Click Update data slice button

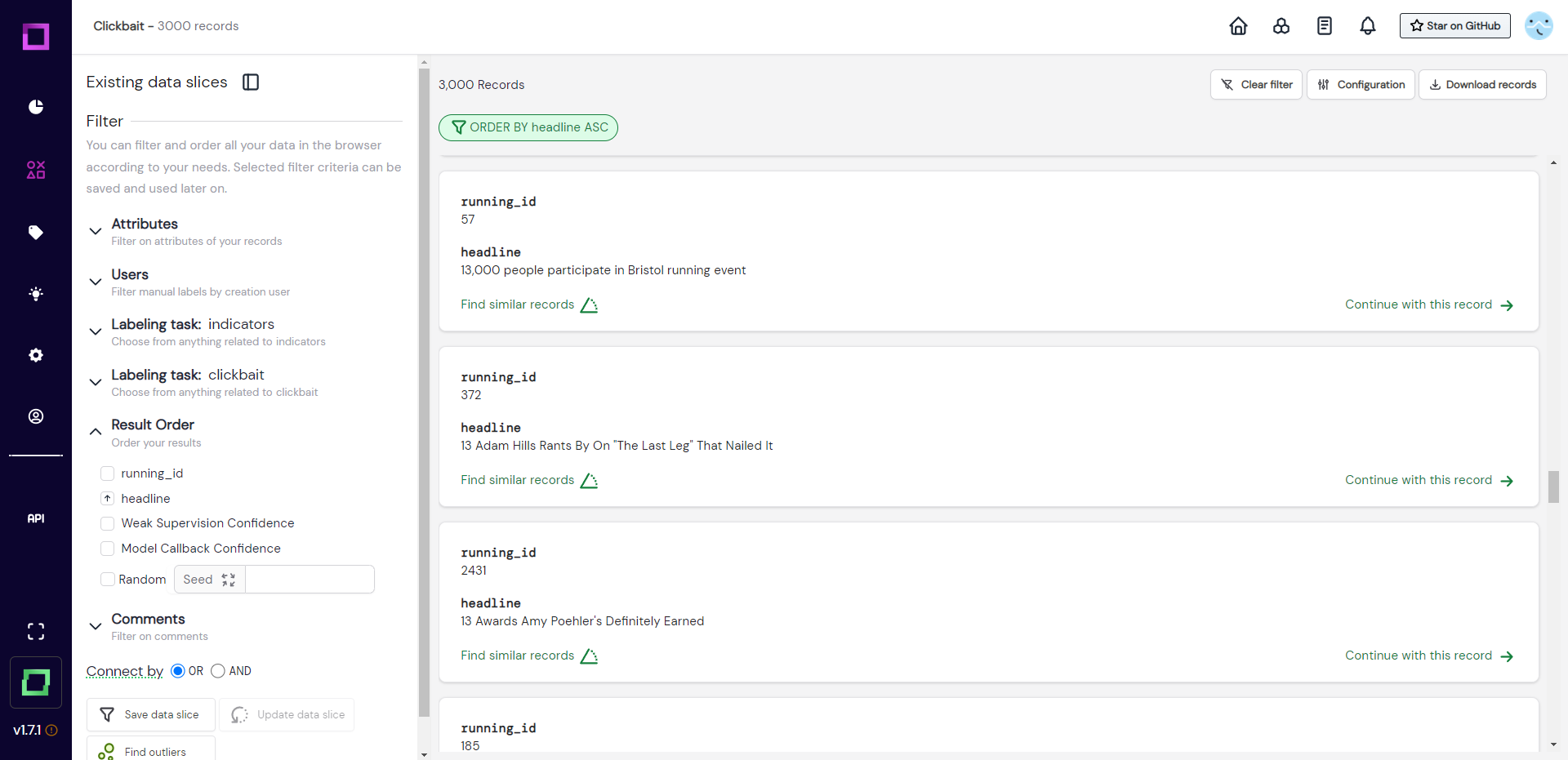287,715
